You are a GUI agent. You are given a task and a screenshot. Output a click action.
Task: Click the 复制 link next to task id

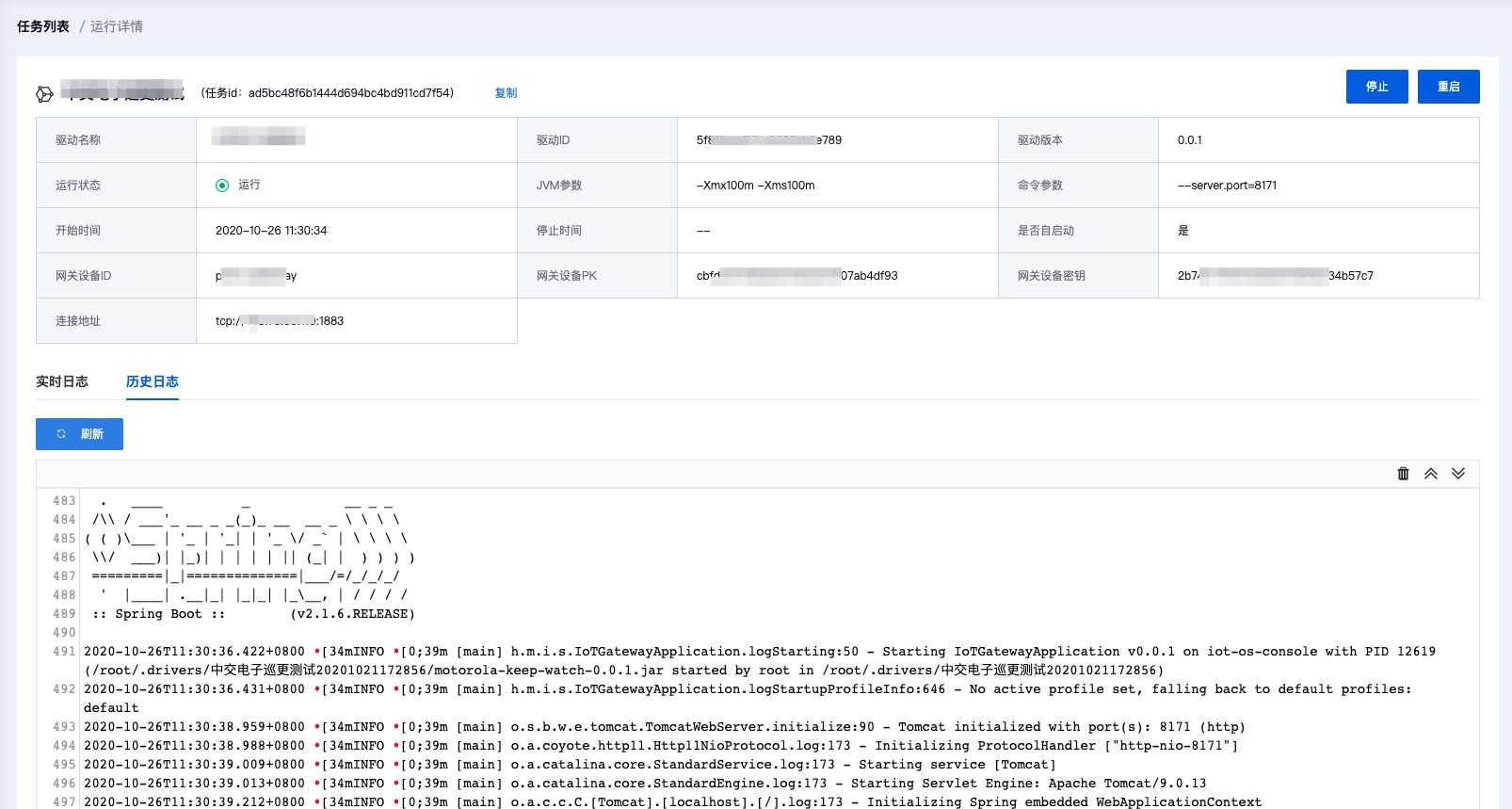tap(506, 93)
